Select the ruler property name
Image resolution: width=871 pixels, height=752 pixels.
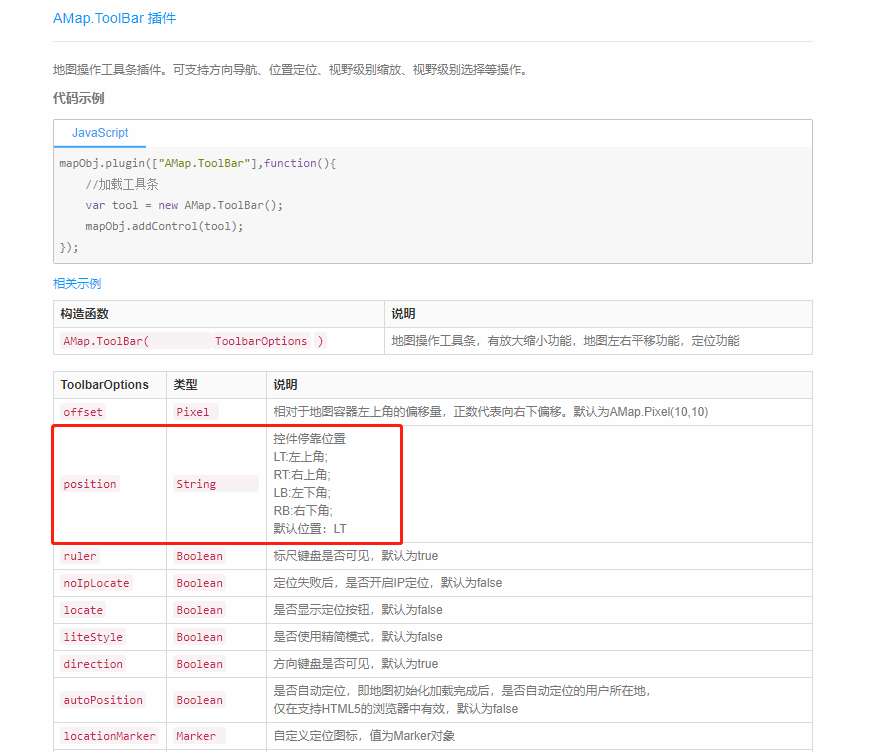80,556
